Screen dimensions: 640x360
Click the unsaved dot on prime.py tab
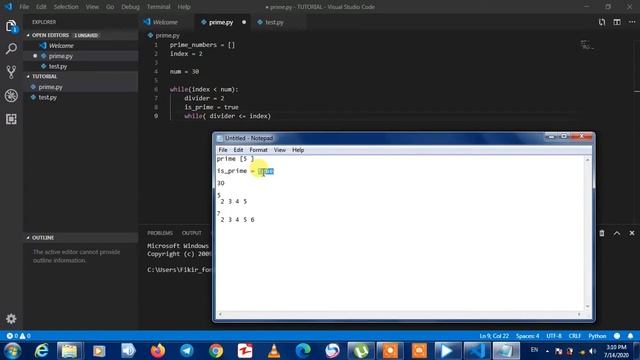point(244,22)
